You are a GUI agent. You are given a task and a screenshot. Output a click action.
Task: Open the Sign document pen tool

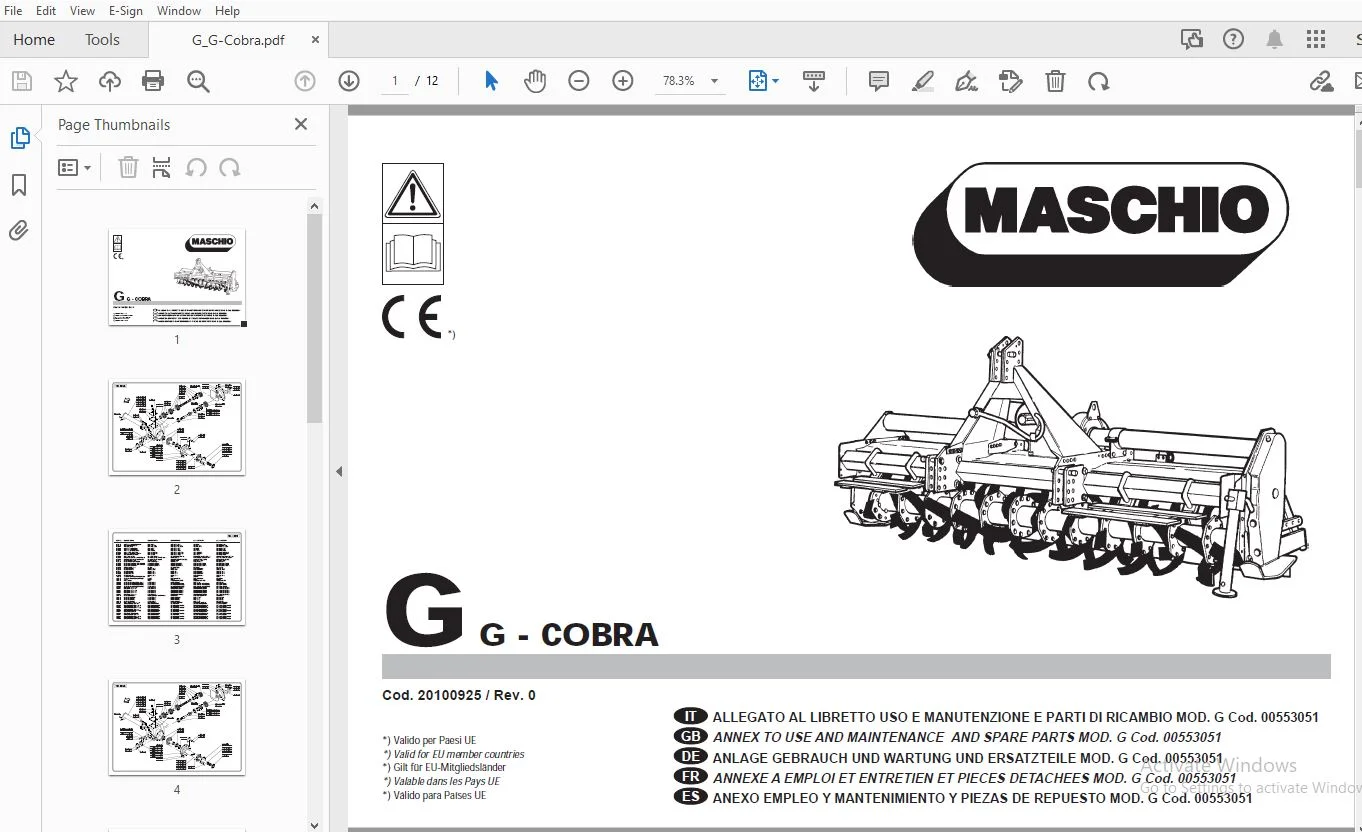click(966, 81)
